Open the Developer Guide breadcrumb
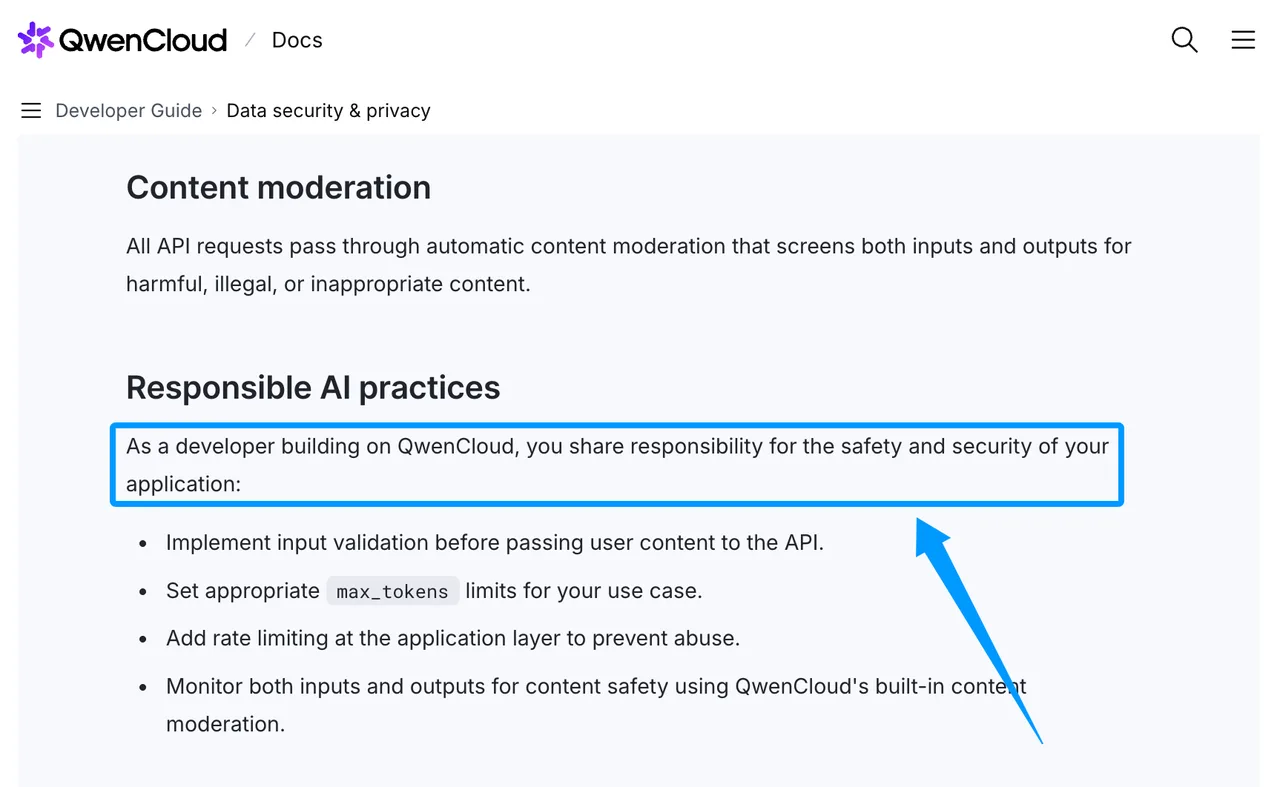The image size is (1280, 787). [129, 111]
